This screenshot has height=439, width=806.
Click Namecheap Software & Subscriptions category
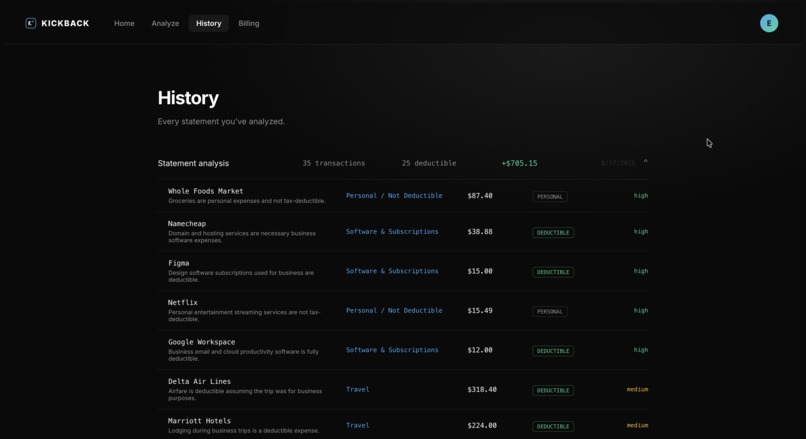coord(392,231)
